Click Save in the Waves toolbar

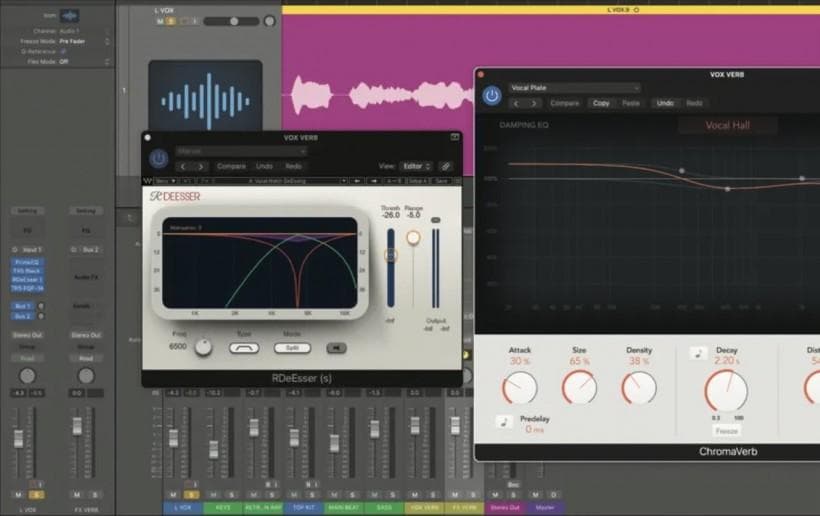click(441, 181)
